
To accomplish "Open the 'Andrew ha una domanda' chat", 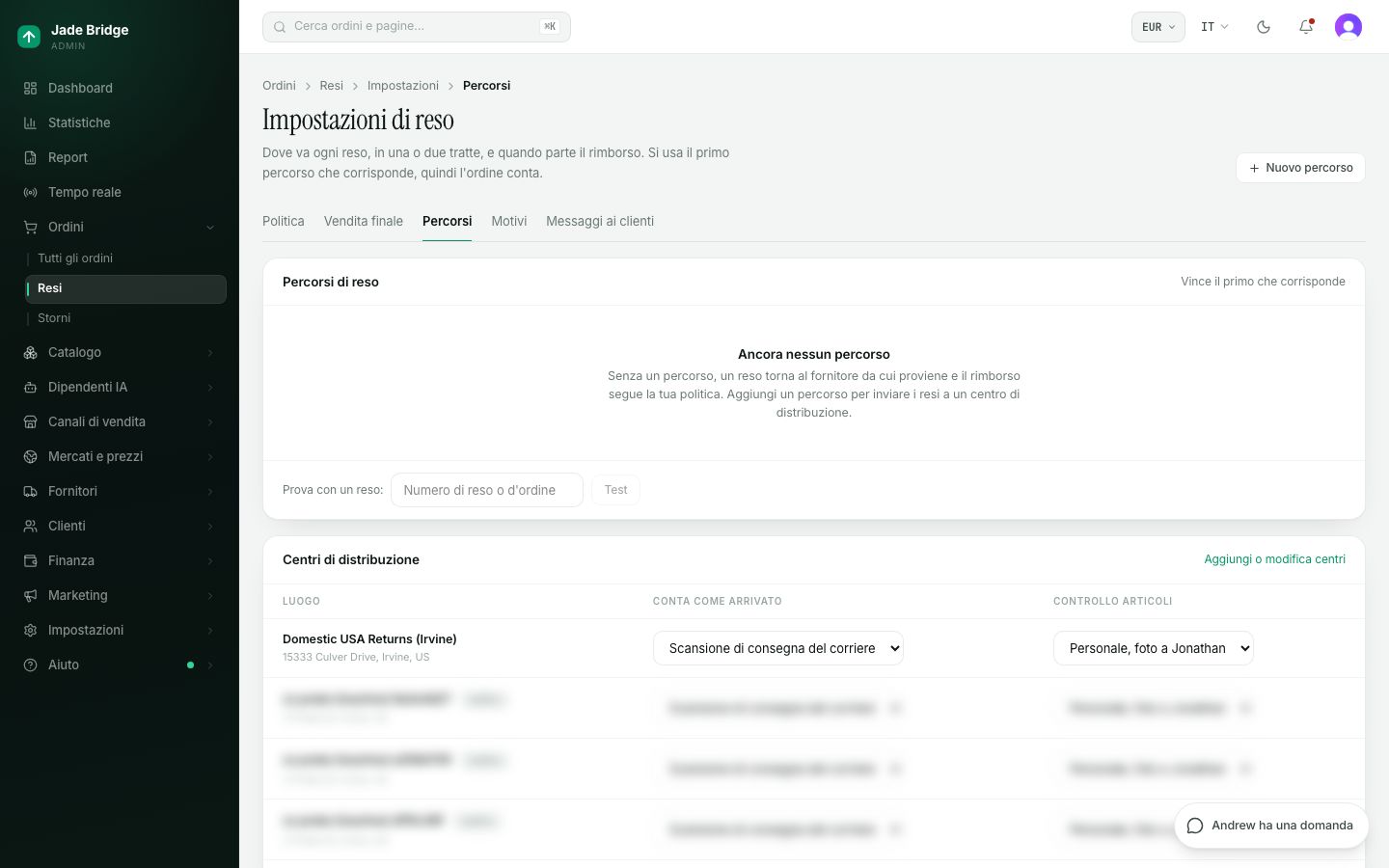I will click(1271, 826).
